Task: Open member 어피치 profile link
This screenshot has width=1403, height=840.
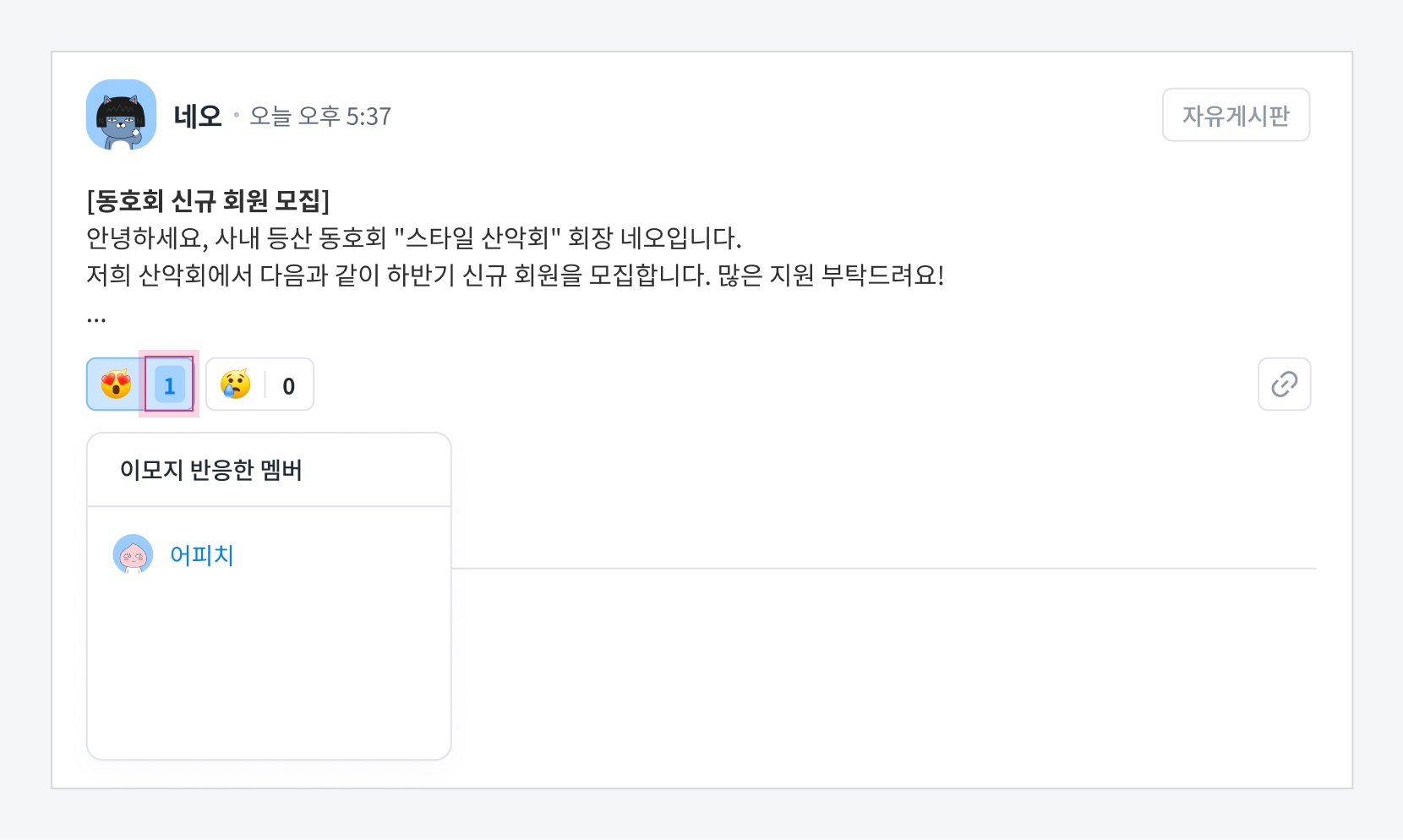Action: click(202, 555)
